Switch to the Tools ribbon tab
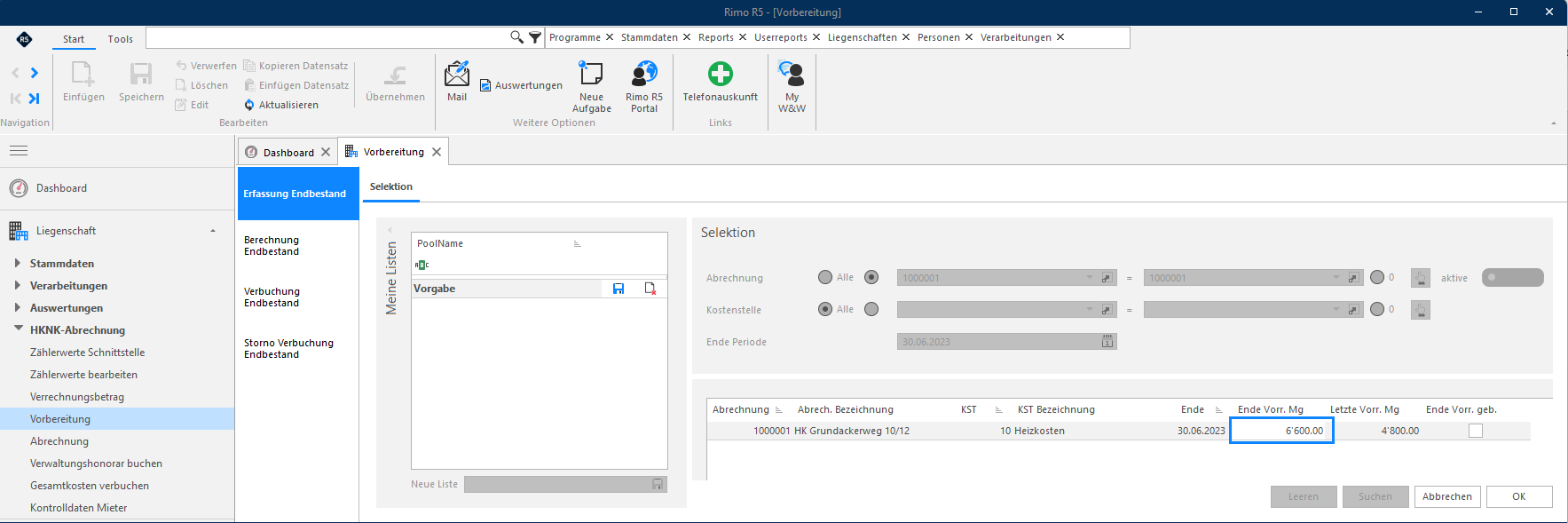 pyautogui.click(x=121, y=39)
